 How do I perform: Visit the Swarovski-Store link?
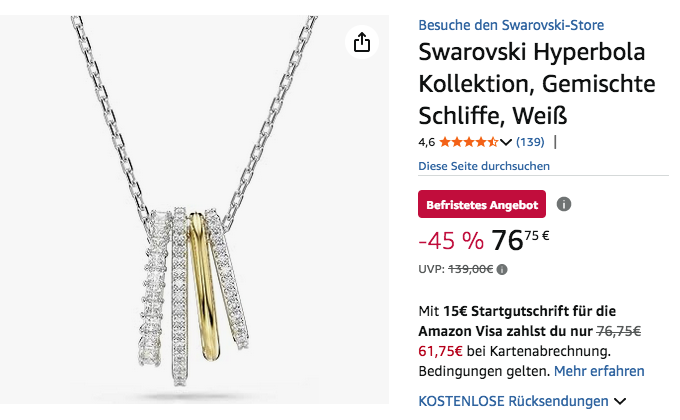click(511, 25)
